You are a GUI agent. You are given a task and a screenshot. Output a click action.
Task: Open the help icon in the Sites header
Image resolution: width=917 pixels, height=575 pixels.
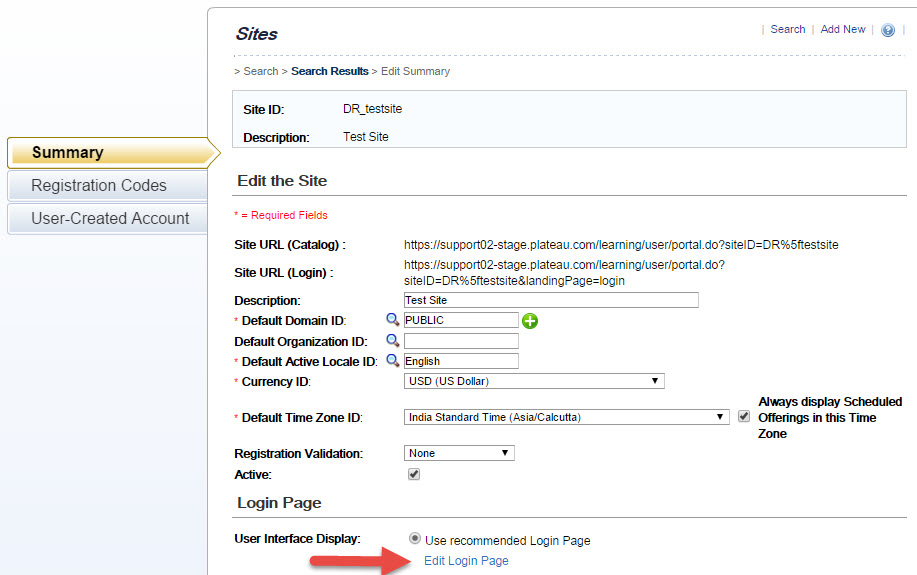pyautogui.click(x=887, y=30)
